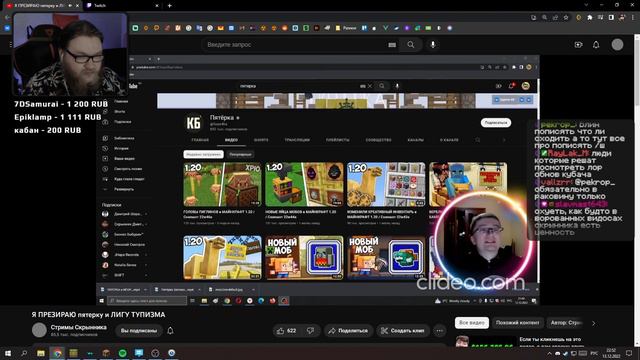Select the 'Все видео' filter chip
The height and width of the screenshot is (360, 640).
pos(472,323)
